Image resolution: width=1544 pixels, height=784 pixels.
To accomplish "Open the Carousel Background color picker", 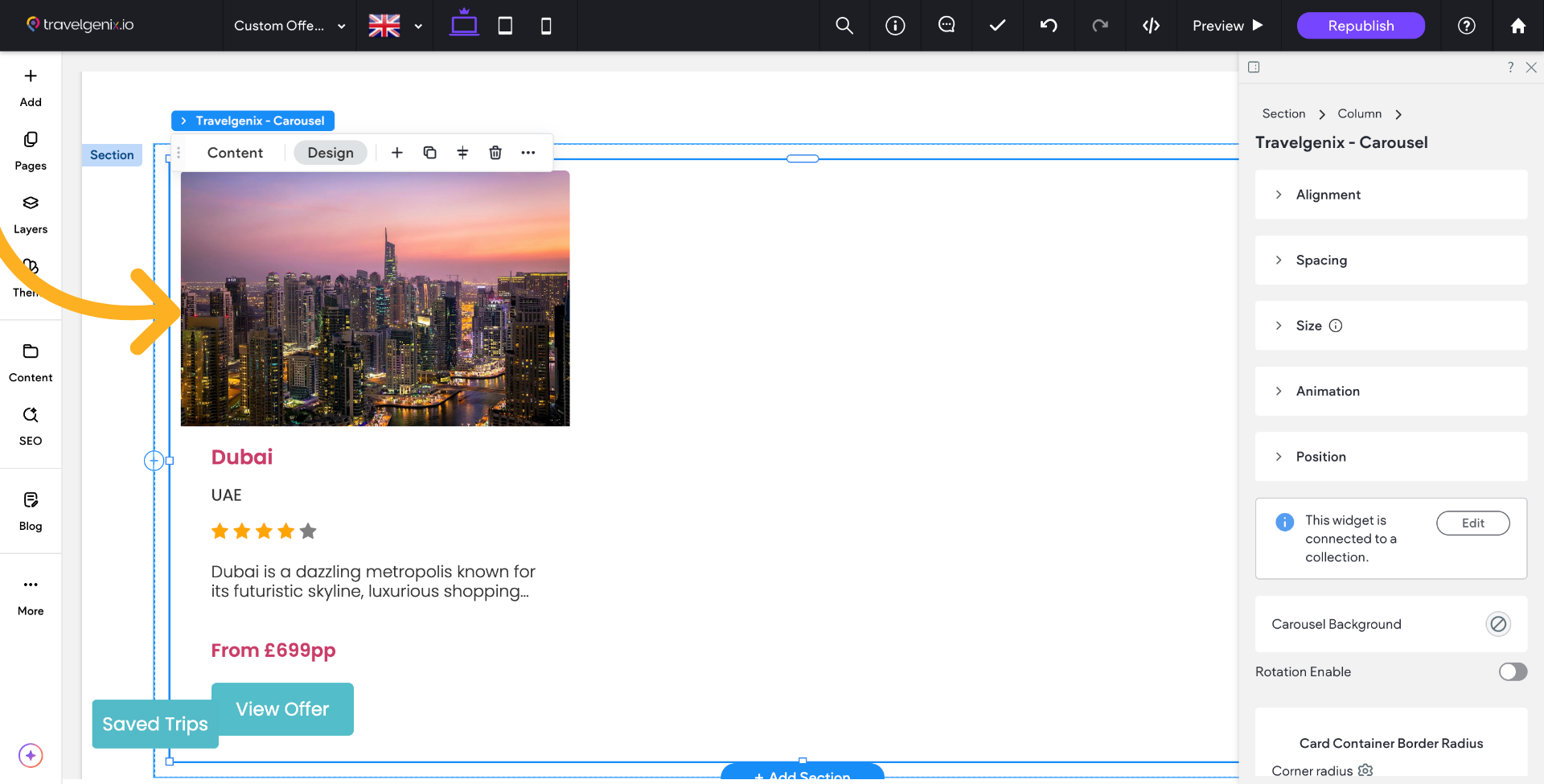I will 1497,624.
